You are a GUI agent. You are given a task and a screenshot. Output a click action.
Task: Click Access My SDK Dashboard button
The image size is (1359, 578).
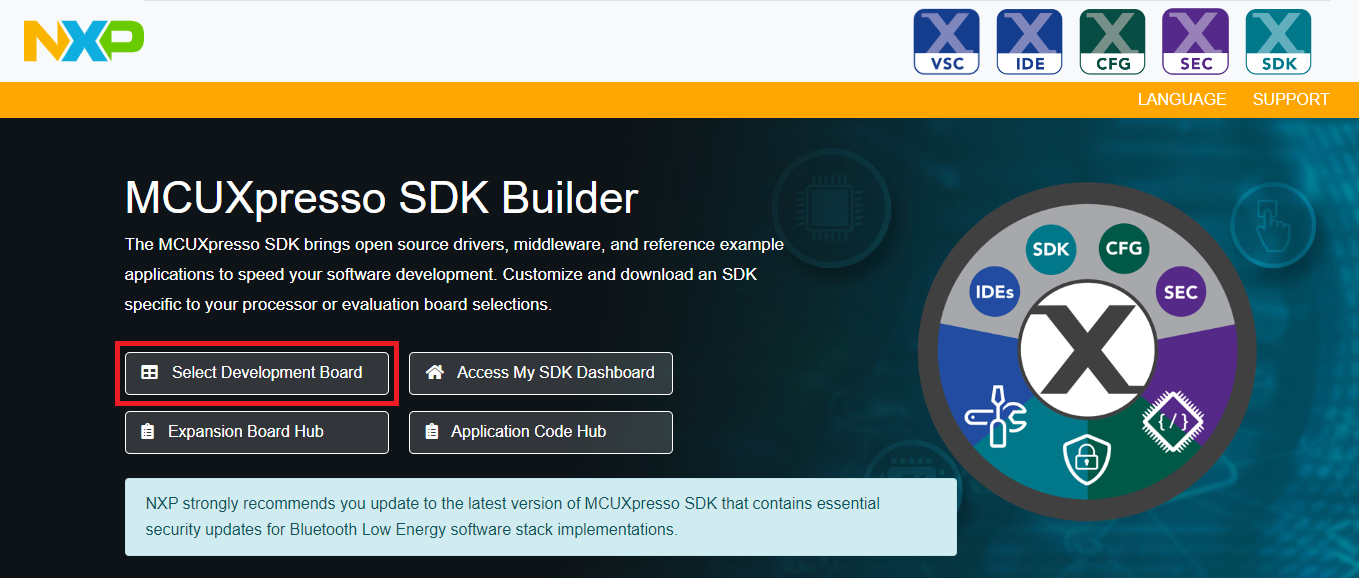point(541,373)
